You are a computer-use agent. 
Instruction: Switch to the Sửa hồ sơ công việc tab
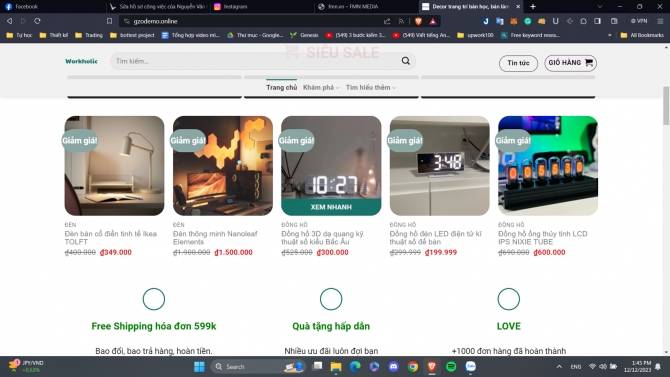(x=158, y=6)
